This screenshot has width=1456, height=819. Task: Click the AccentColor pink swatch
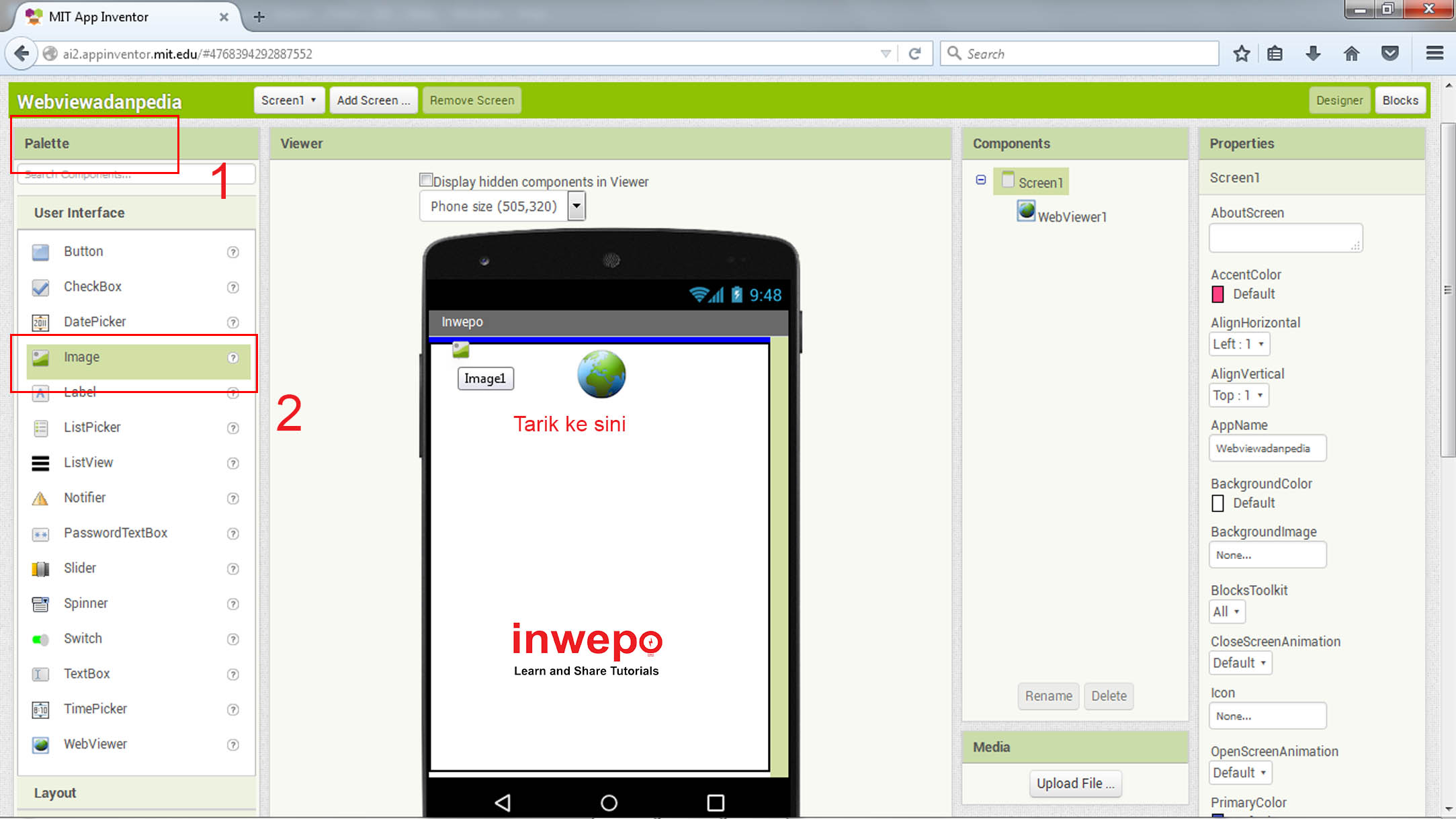click(1217, 294)
